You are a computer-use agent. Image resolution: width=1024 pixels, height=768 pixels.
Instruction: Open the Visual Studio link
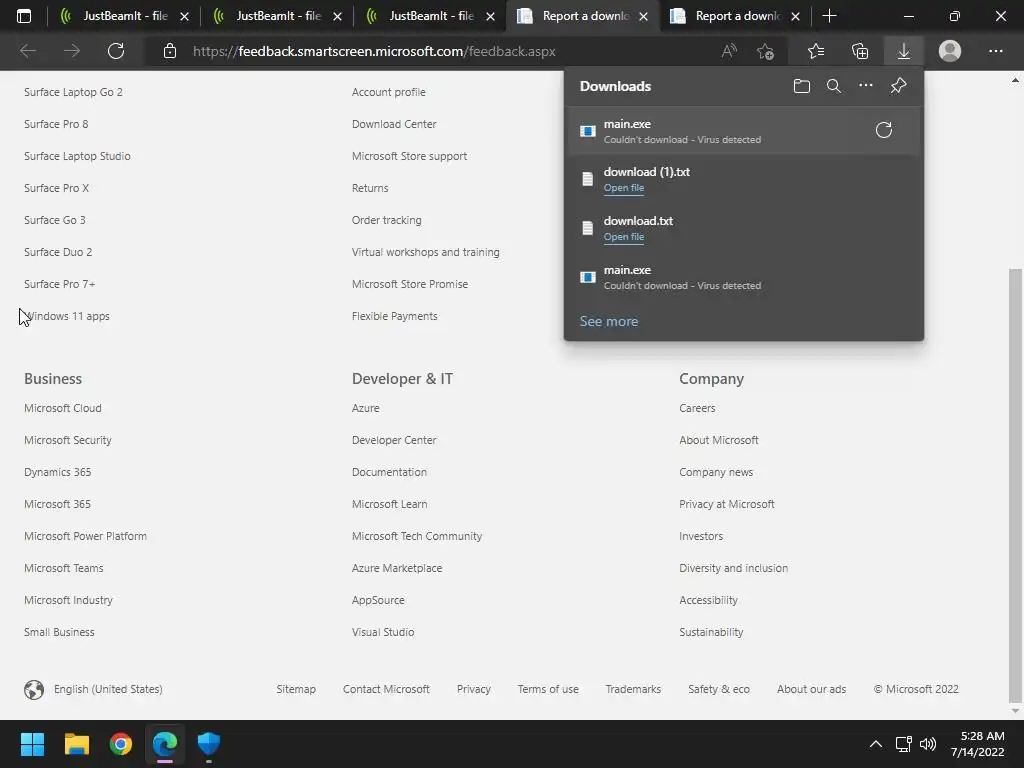click(x=383, y=632)
